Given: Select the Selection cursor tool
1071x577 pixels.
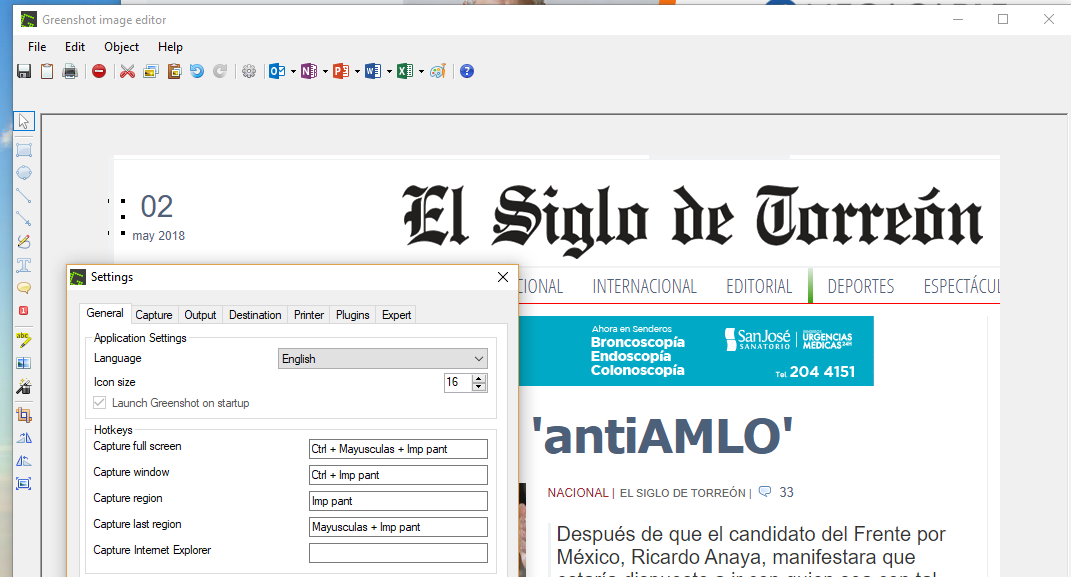Looking at the screenshot, I should (24, 122).
